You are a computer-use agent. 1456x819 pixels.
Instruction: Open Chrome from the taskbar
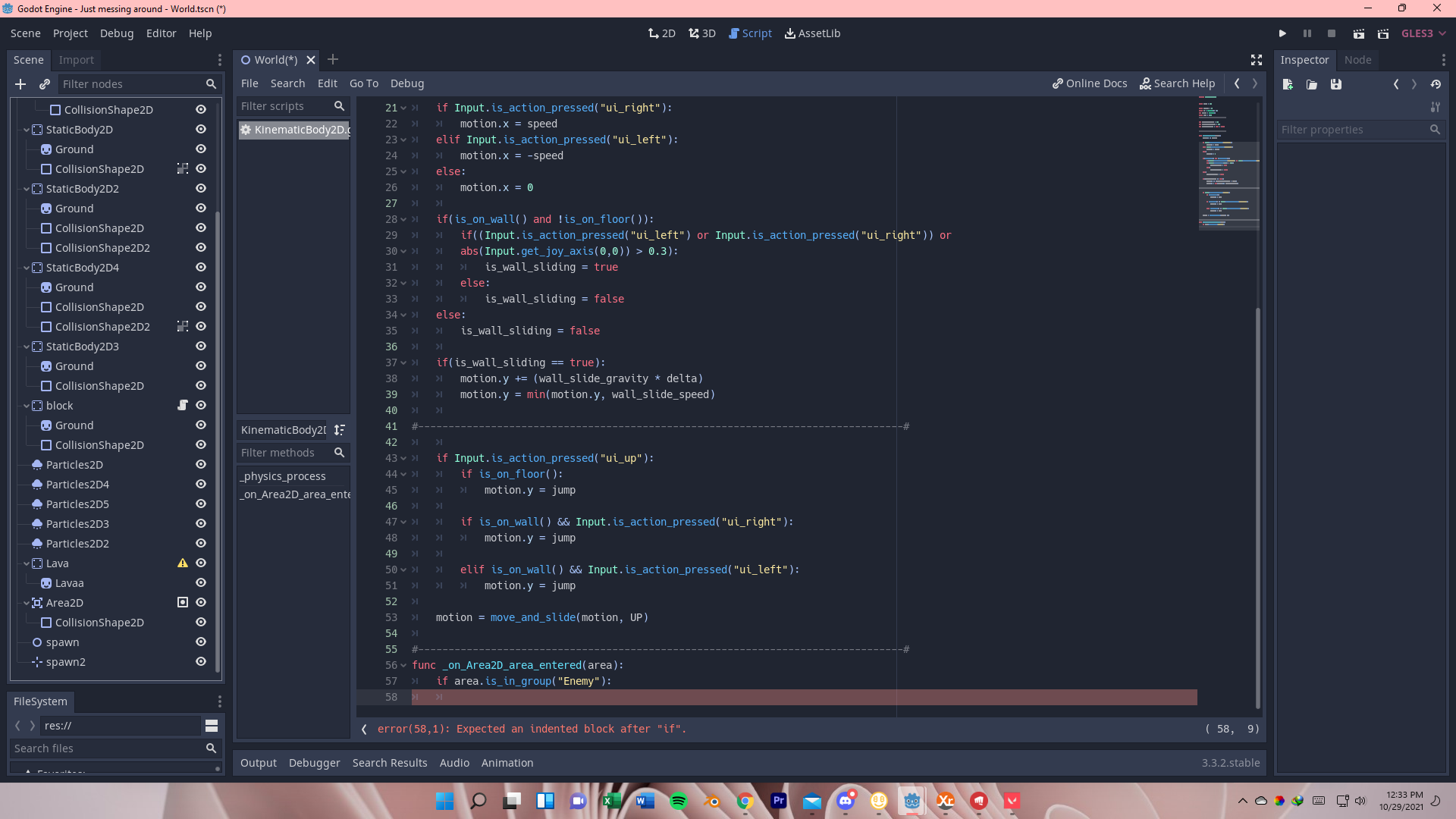click(745, 801)
